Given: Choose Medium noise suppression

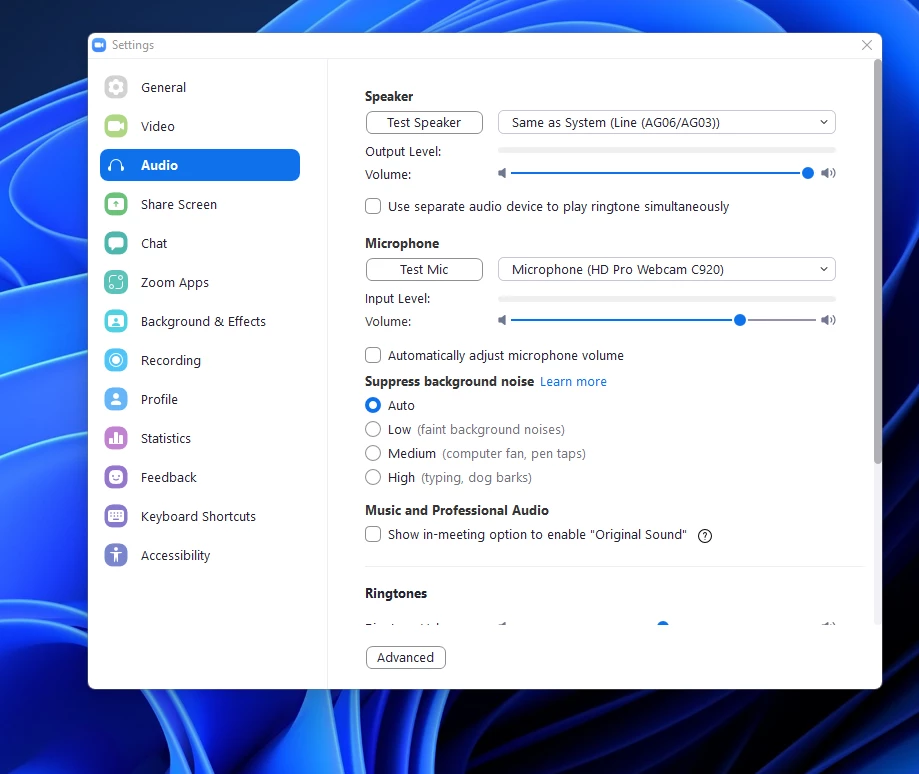Looking at the screenshot, I should (x=373, y=454).
